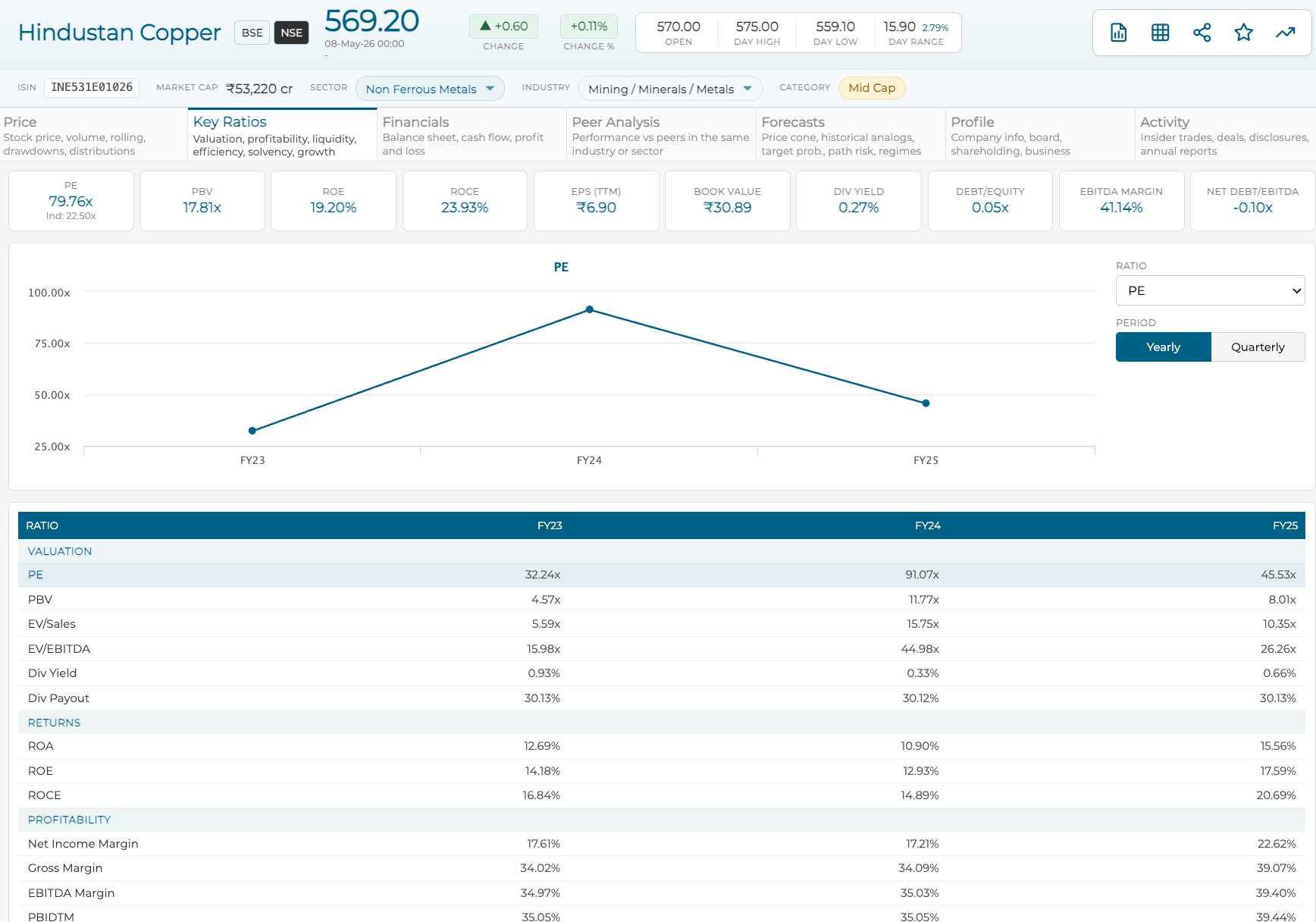Click the FY23 data point on PE chart
Screen dimensions: 1316x922
point(252,431)
